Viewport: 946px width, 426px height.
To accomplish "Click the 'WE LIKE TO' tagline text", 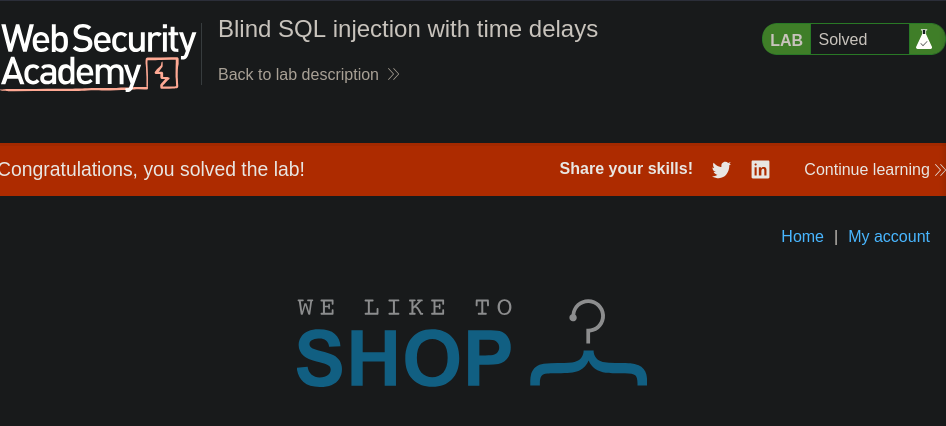I will click(406, 308).
